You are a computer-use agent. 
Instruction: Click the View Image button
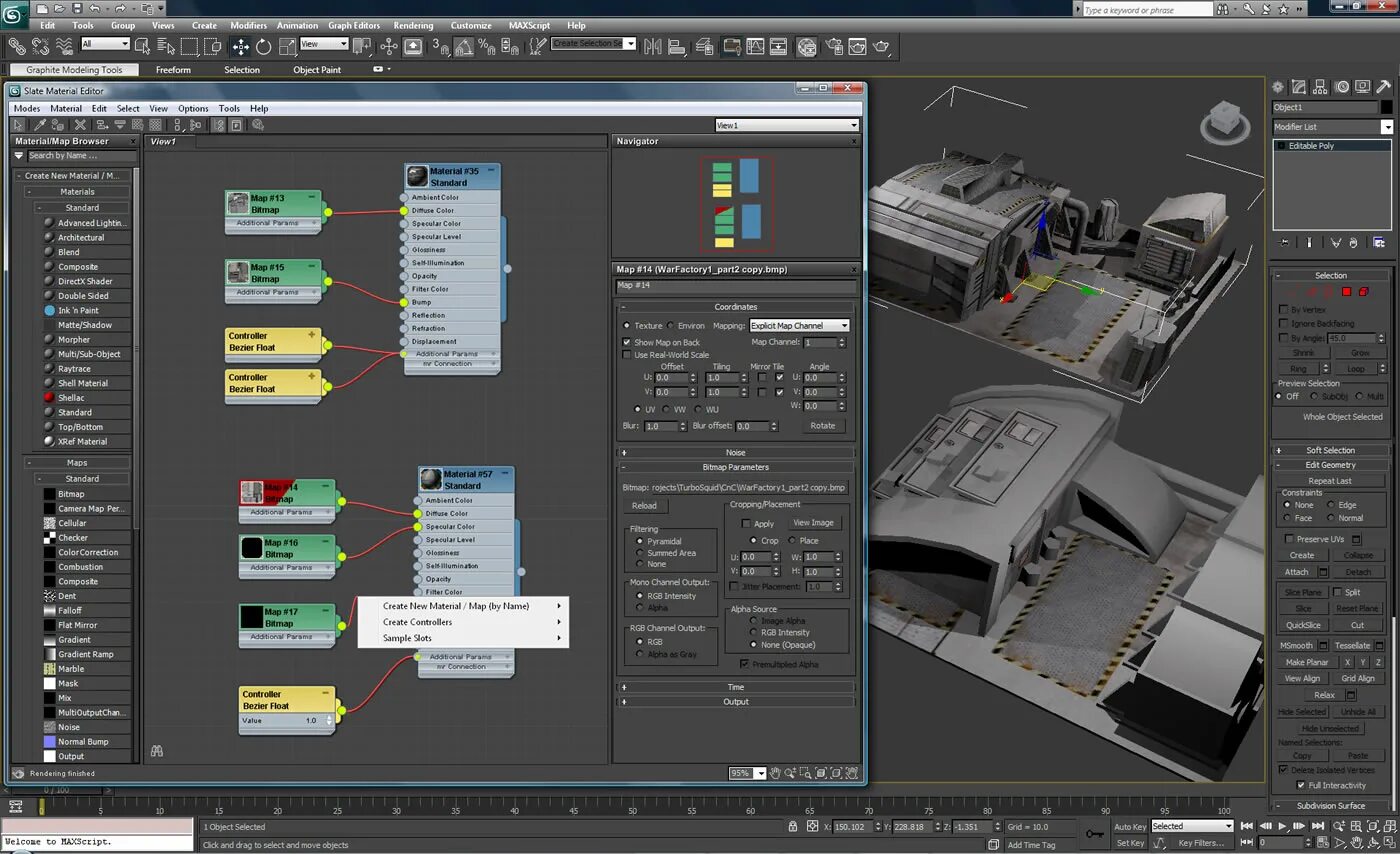[x=812, y=523]
